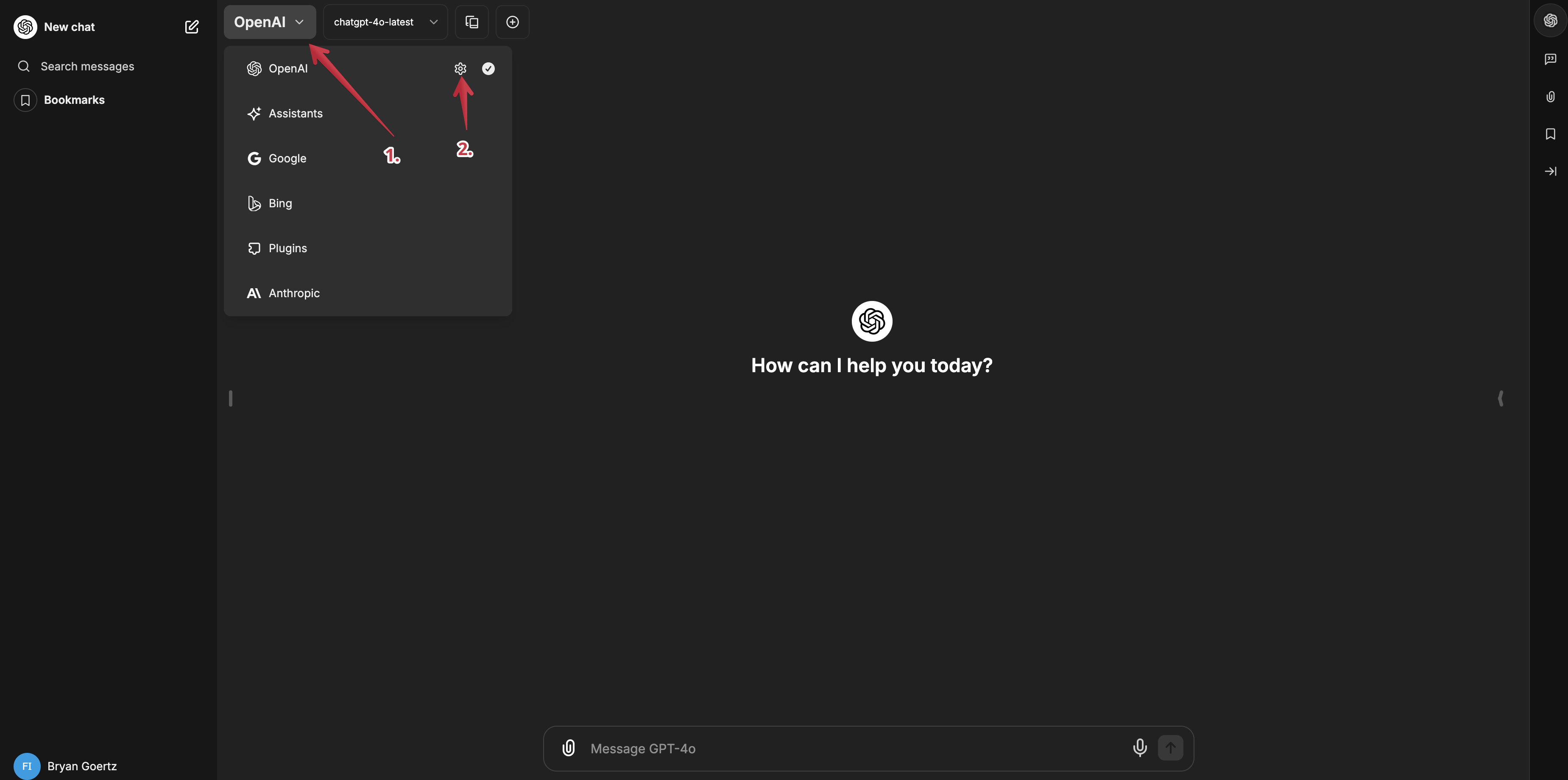Choose Google from the provider menu
Image resolution: width=1568 pixels, height=780 pixels.
pyautogui.click(x=287, y=158)
